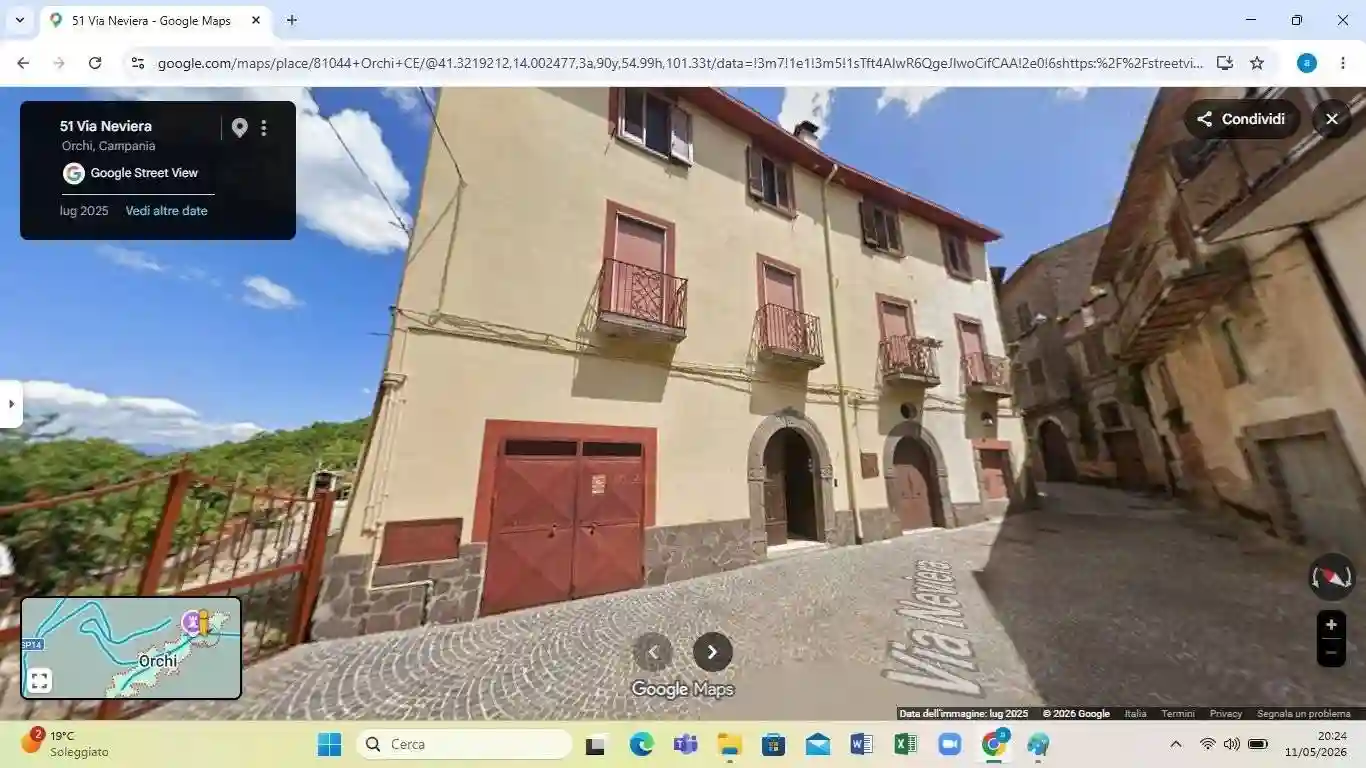
Task: Reload the current Google Maps page
Action: click(95, 63)
